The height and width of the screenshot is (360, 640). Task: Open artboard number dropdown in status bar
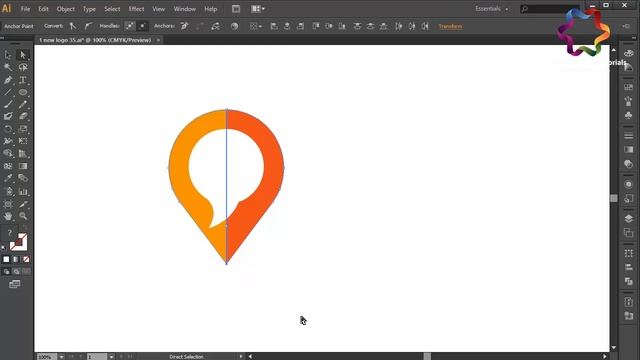[x=111, y=357]
